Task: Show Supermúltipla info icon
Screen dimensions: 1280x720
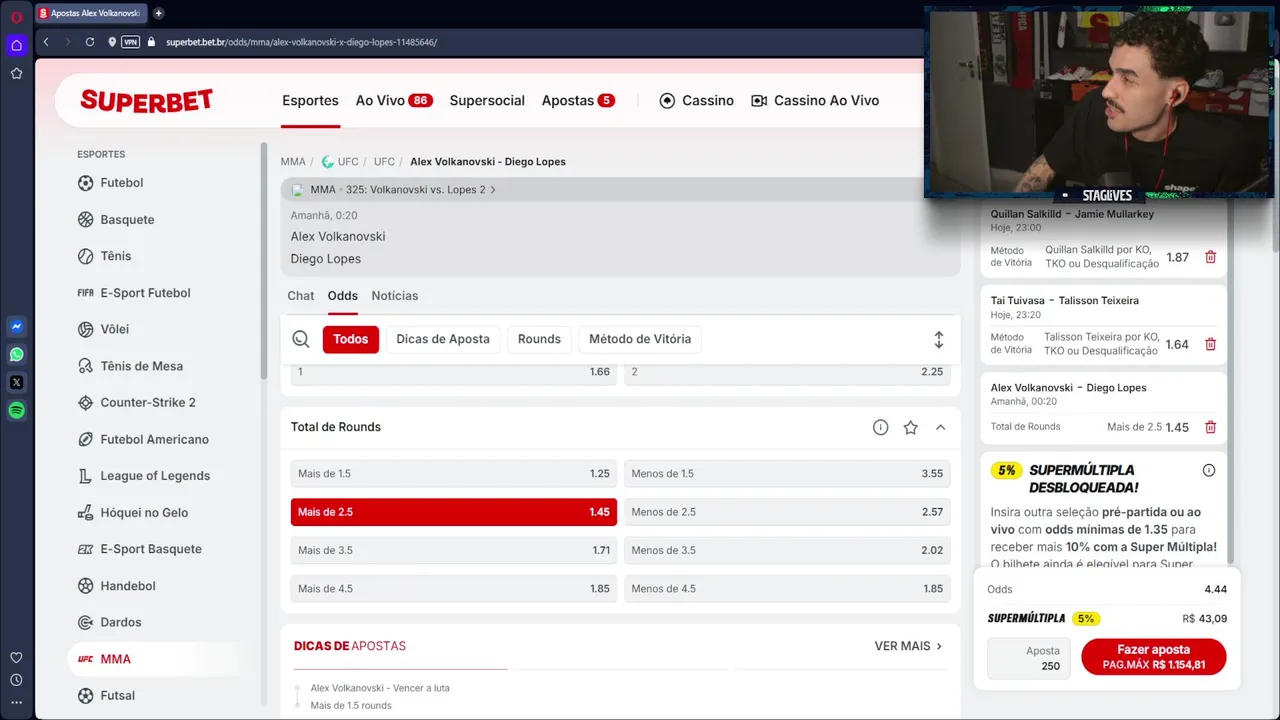Action: [1208, 470]
